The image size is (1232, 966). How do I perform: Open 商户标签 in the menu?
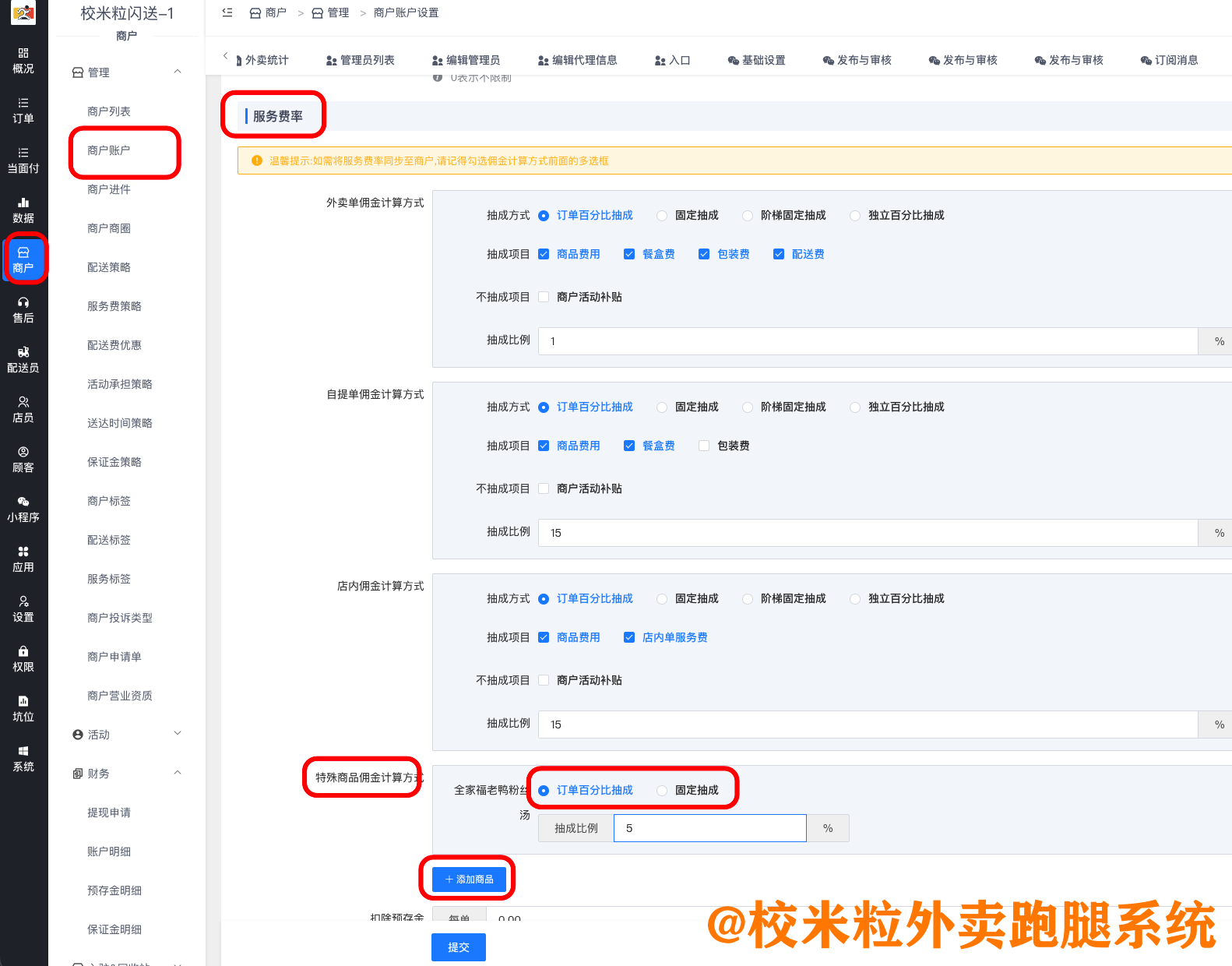point(109,501)
